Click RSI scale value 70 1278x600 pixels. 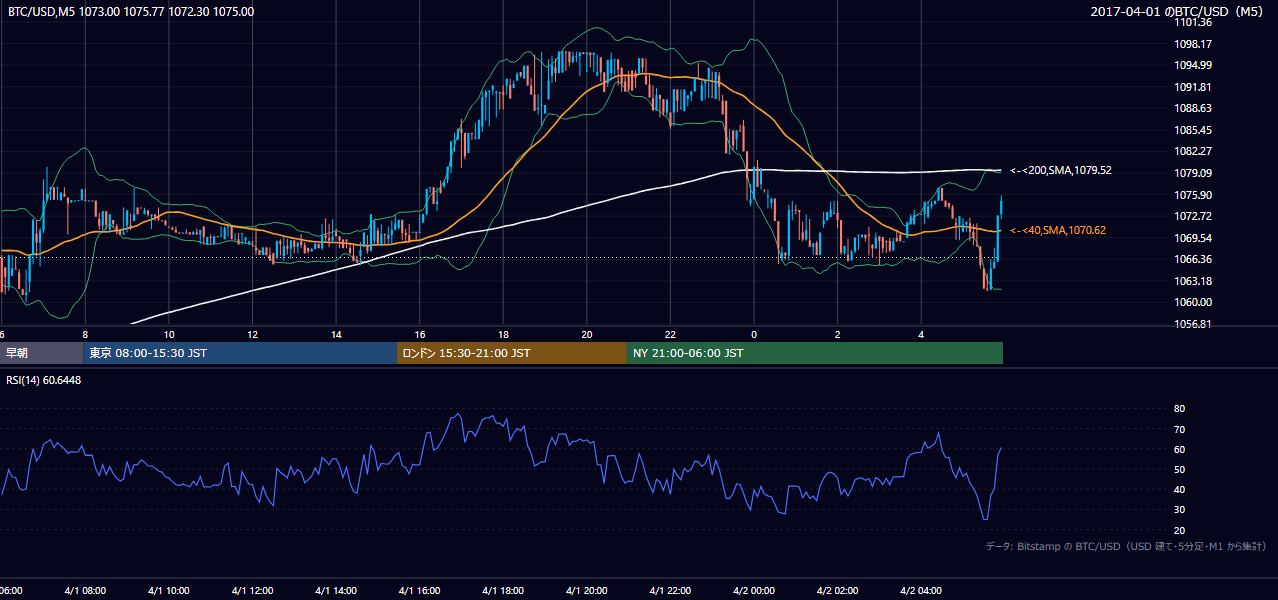tap(1179, 429)
